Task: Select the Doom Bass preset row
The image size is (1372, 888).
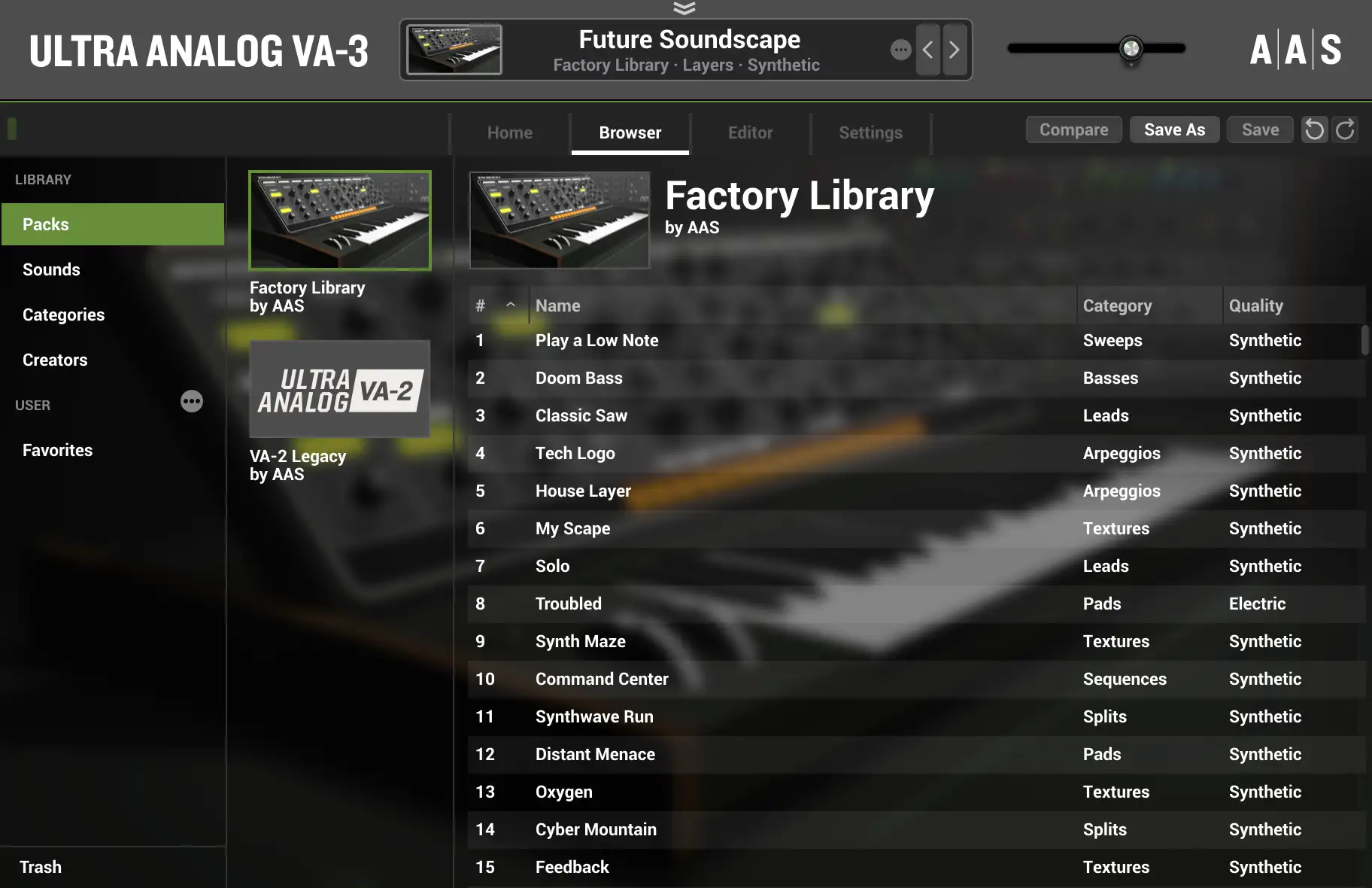Action: [x=916, y=378]
